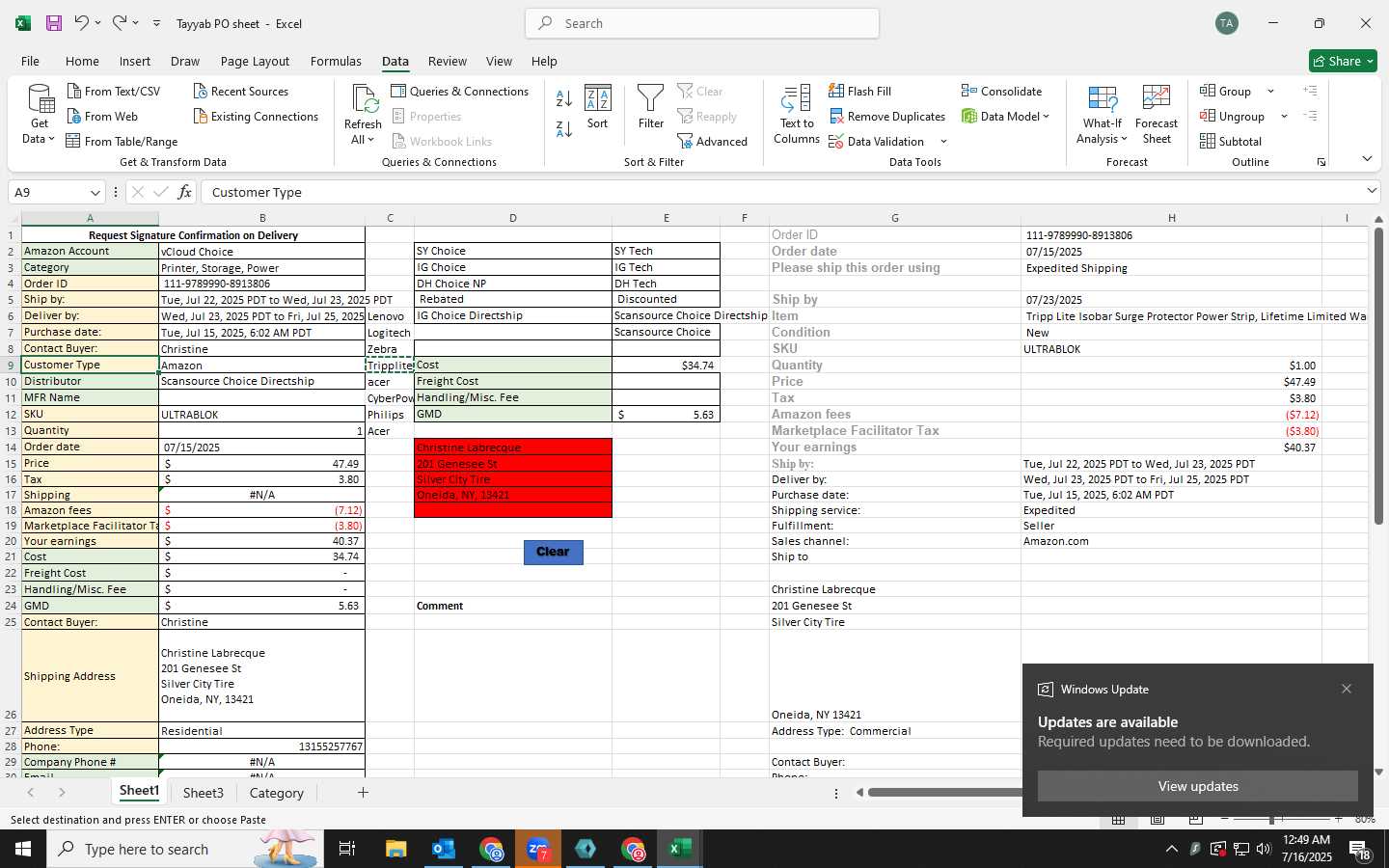Open Outline dialog launcher
The width and height of the screenshot is (1389, 868).
1321,162
